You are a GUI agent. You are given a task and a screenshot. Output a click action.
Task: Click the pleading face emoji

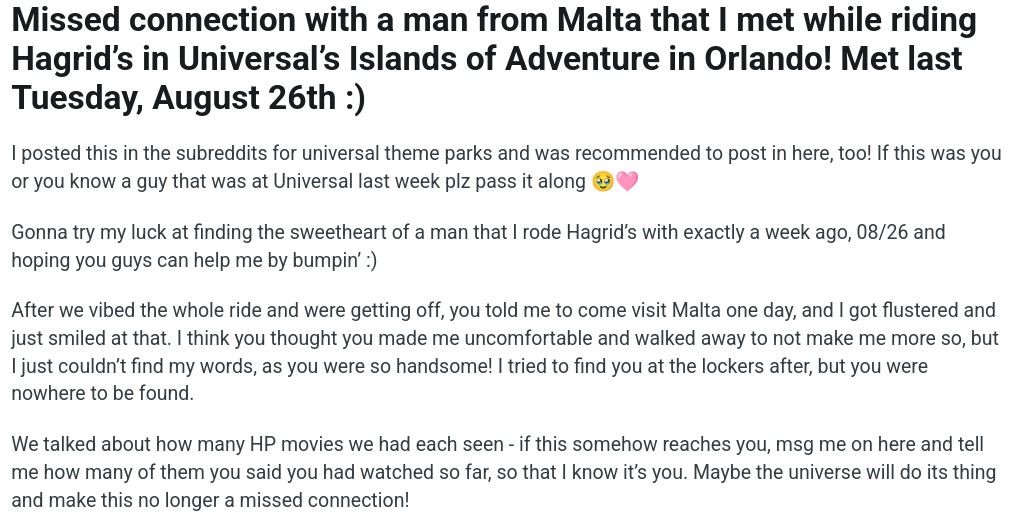click(601, 182)
